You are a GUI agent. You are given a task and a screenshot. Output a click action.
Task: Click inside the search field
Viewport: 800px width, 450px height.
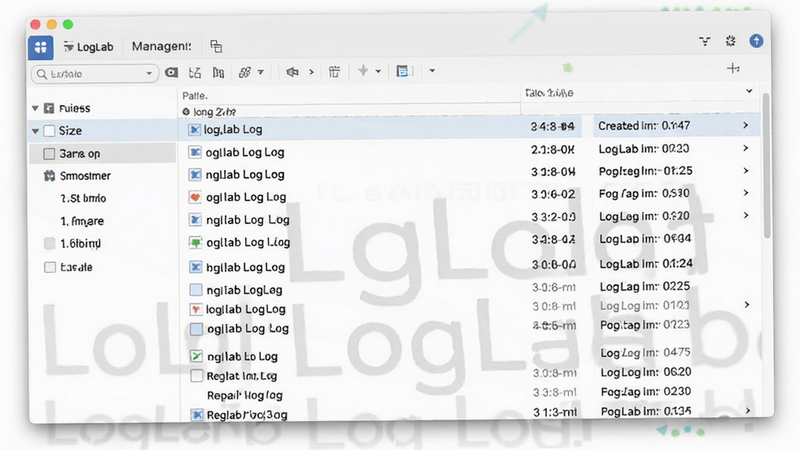[94, 74]
